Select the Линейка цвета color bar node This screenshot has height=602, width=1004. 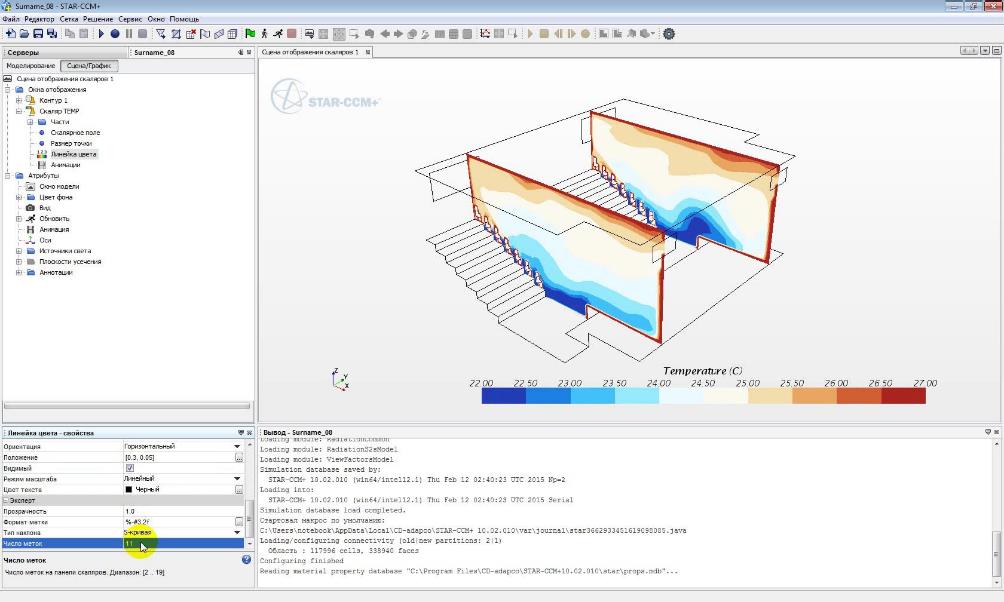click(x=74, y=154)
